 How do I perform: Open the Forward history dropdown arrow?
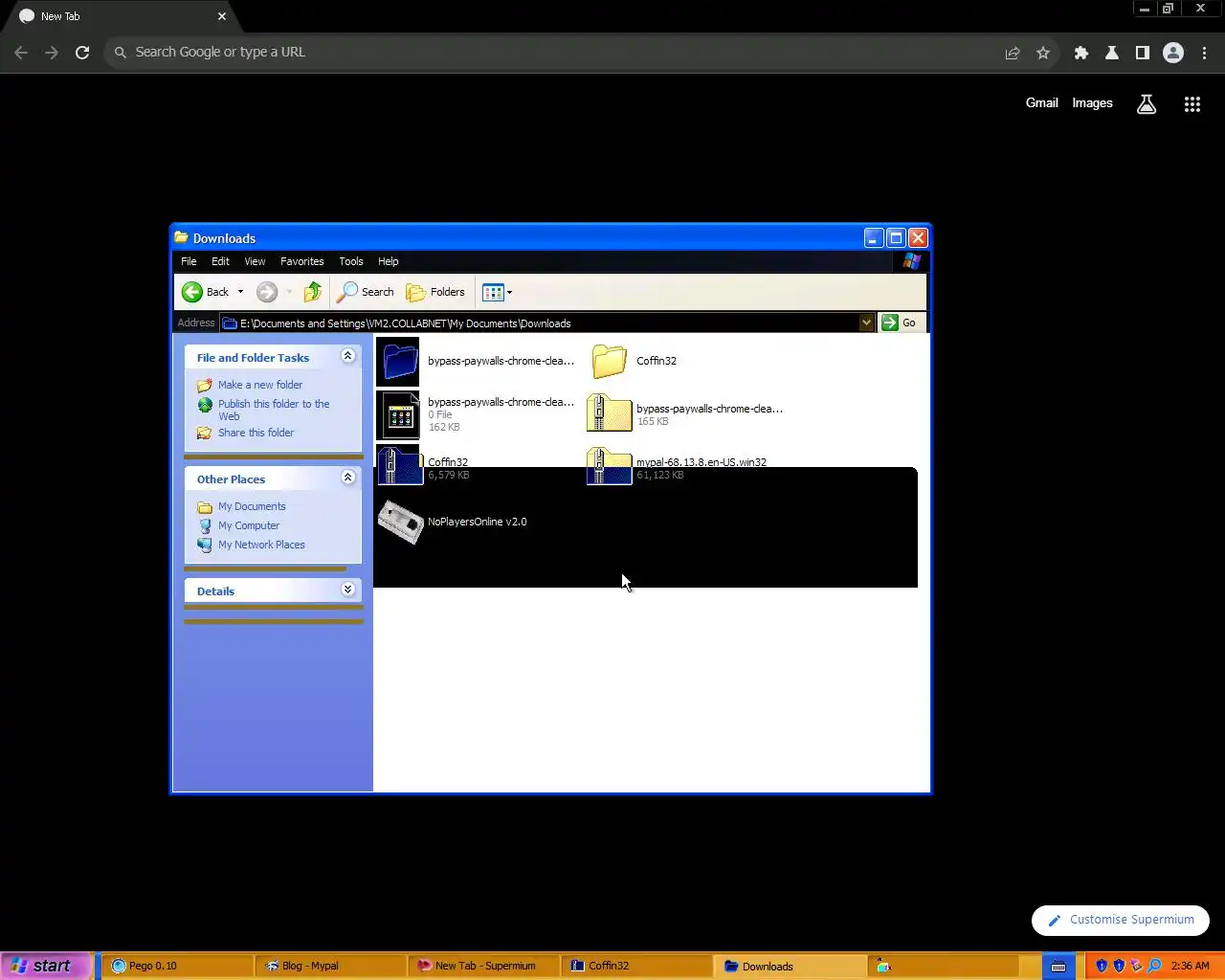(289, 292)
